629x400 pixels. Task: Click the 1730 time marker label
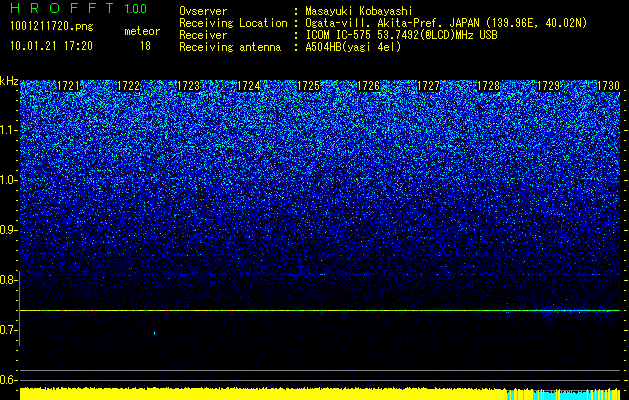(x=609, y=86)
